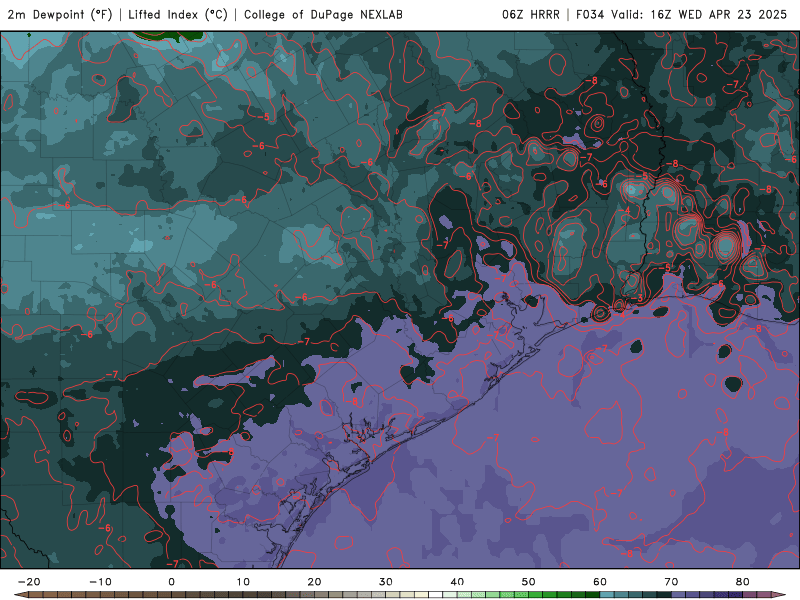Click the "2m Dewpoint (°F)" title text
This screenshot has height=600, width=800.
click(60, 14)
